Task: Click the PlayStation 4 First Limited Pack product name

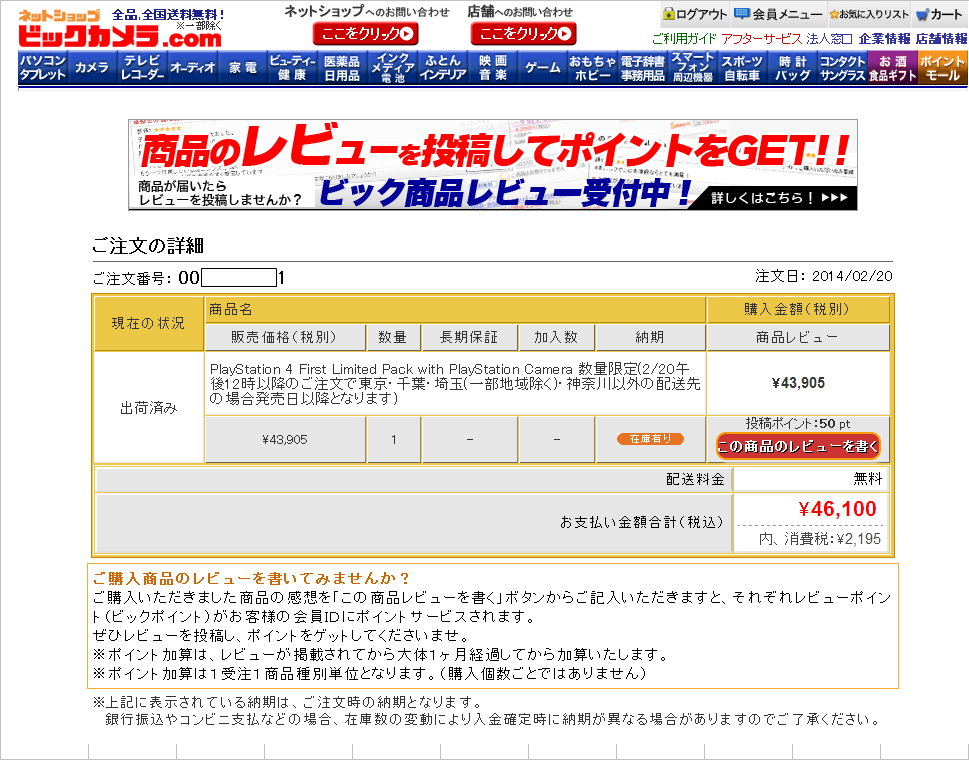Action: pyautogui.click(x=455, y=384)
